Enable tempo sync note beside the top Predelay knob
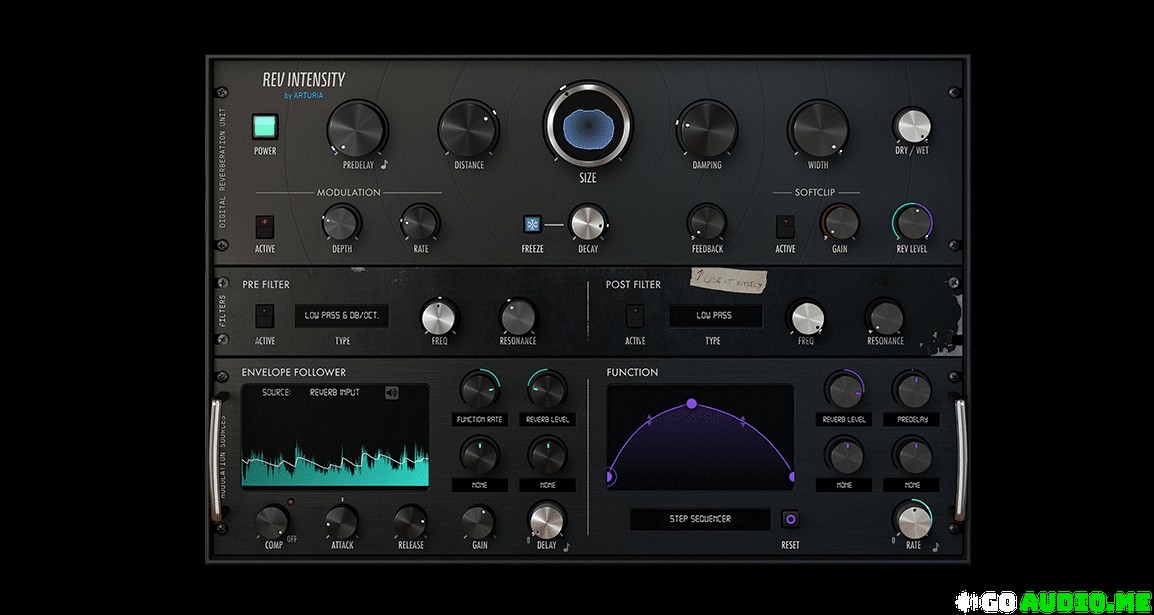This screenshot has width=1154, height=615. (x=384, y=164)
